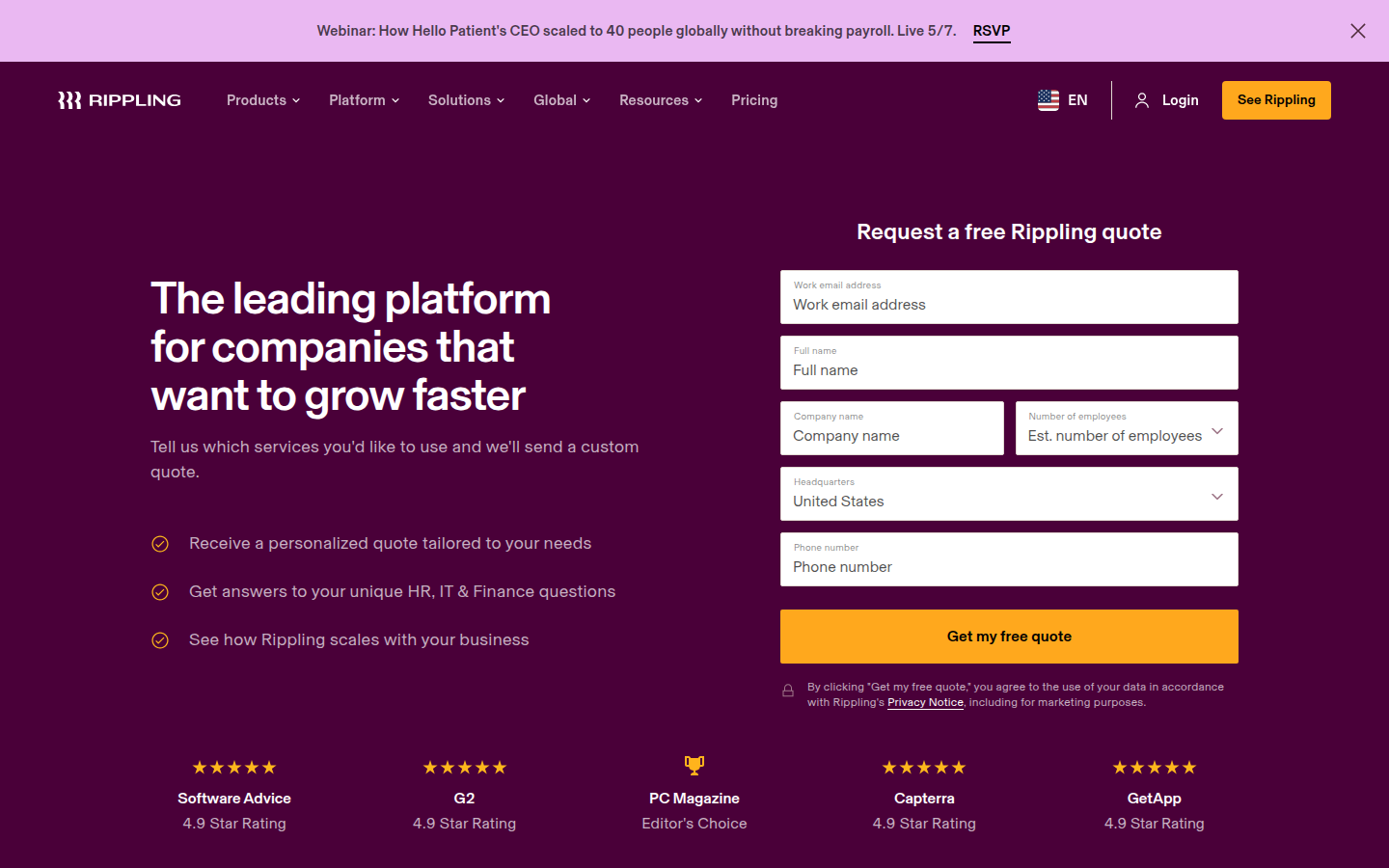Click the US flag language icon

pos(1049,100)
